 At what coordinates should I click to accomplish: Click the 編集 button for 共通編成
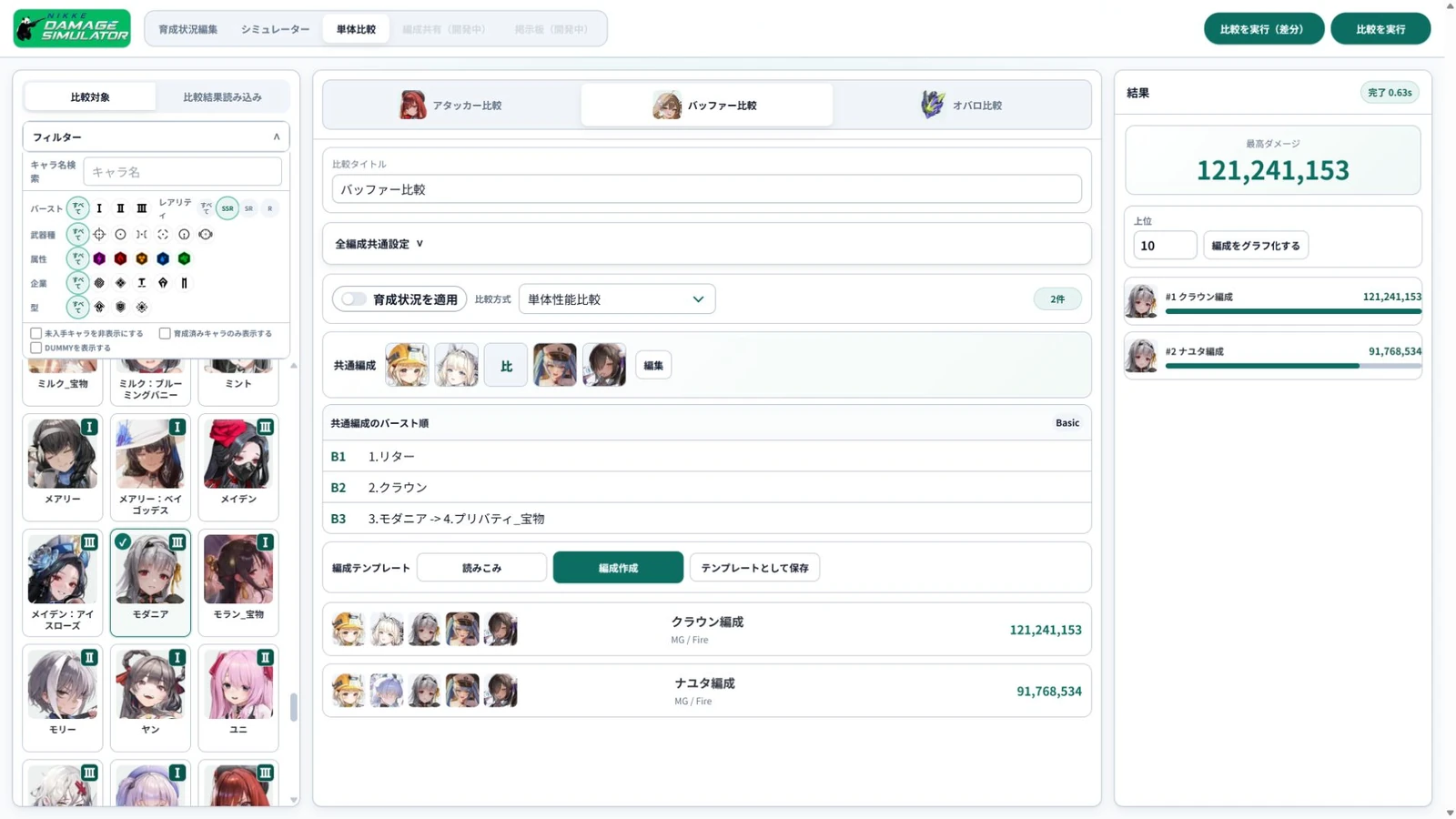[x=653, y=366]
